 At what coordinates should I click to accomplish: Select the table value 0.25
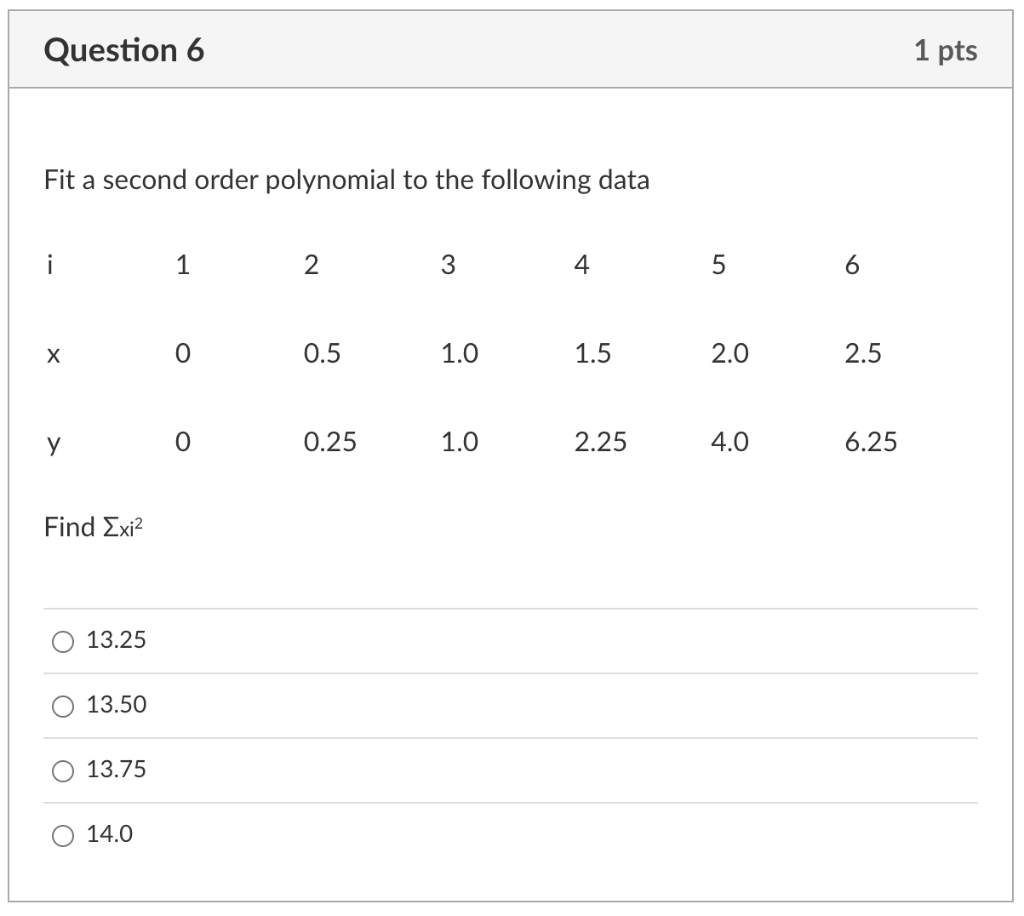coord(332,441)
